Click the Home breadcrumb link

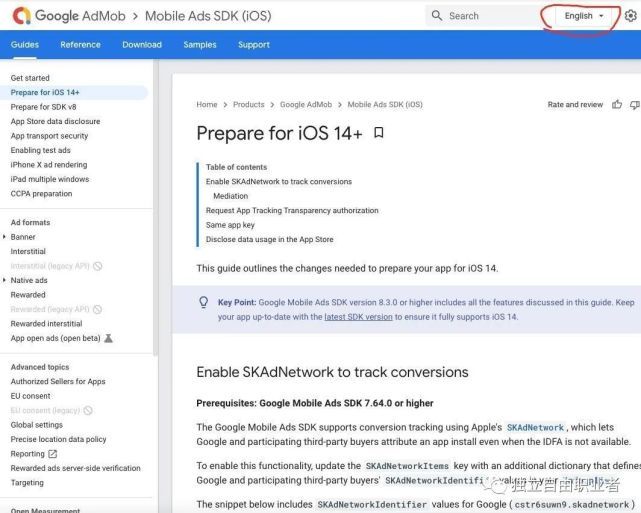click(207, 105)
